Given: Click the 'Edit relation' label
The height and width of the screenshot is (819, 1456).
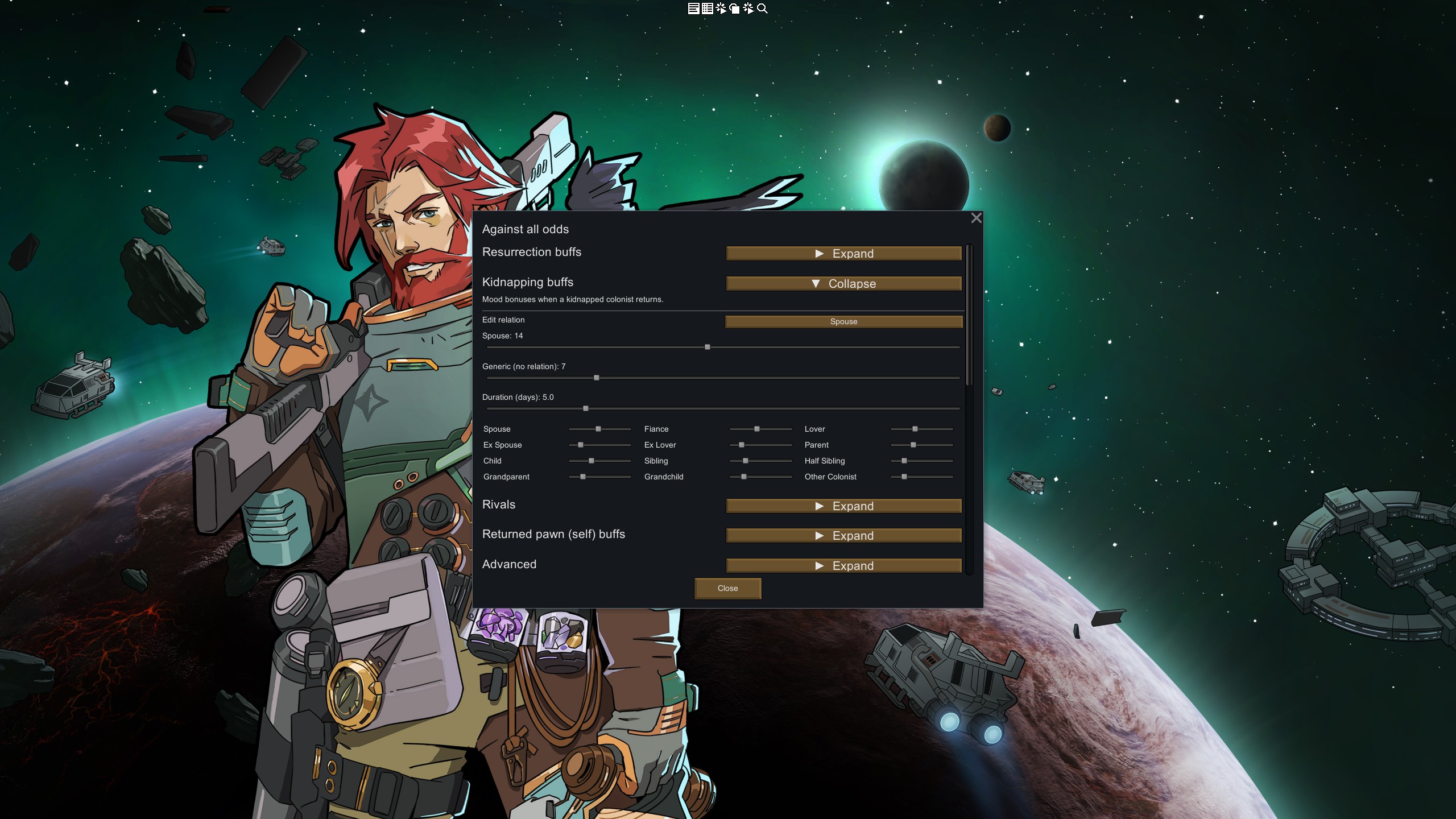Looking at the screenshot, I should pyautogui.click(x=503, y=320).
